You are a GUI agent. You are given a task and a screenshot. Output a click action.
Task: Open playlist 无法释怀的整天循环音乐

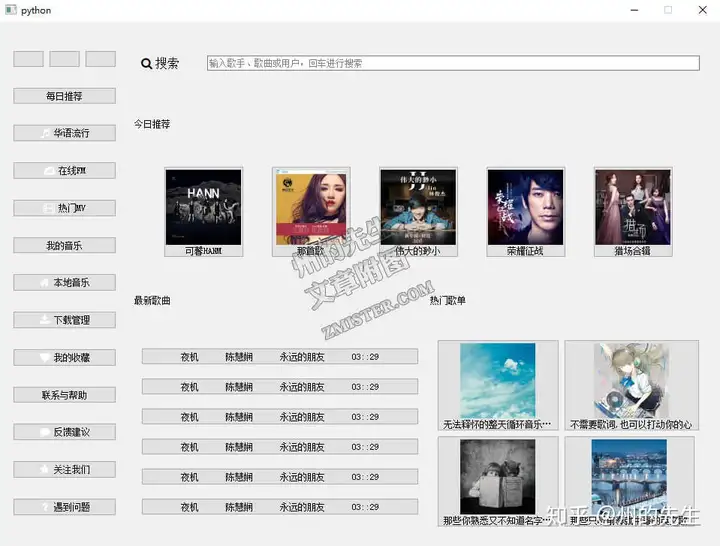[x=498, y=385]
